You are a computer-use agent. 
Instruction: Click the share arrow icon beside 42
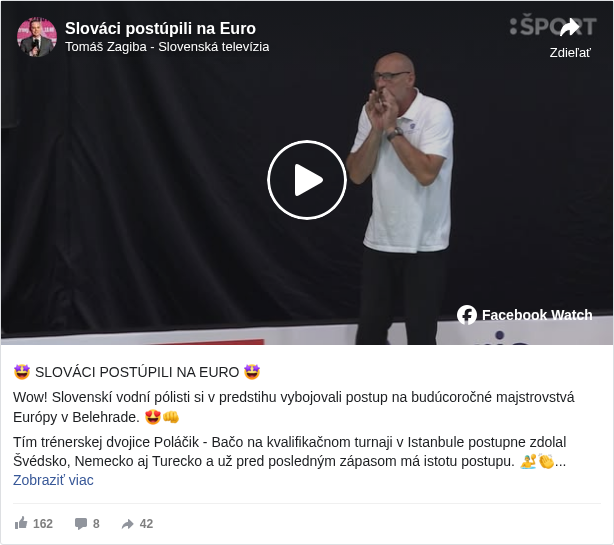128,524
